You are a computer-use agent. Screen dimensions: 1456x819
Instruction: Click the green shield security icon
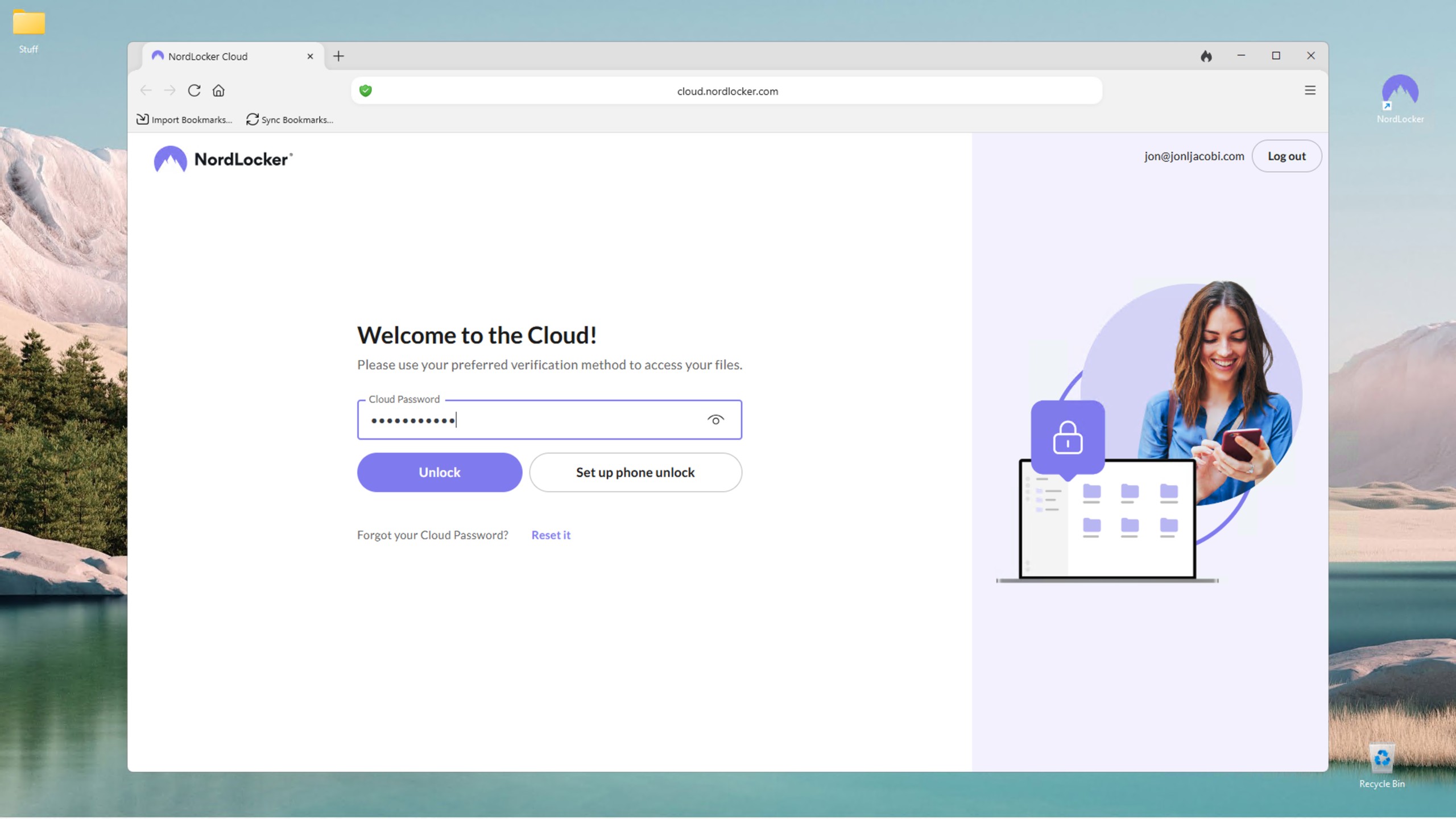pyautogui.click(x=366, y=90)
